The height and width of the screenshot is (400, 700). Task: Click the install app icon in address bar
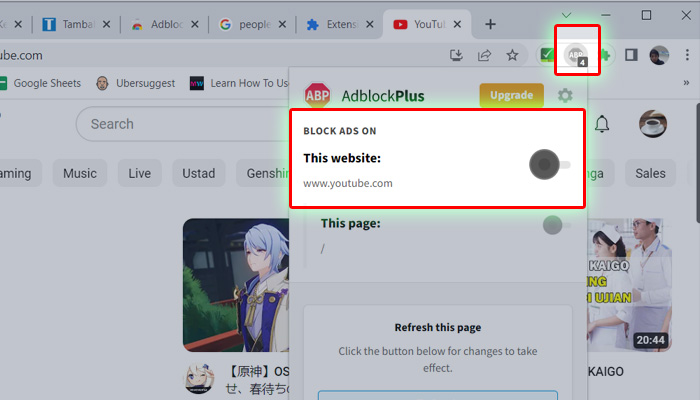pos(456,55)
